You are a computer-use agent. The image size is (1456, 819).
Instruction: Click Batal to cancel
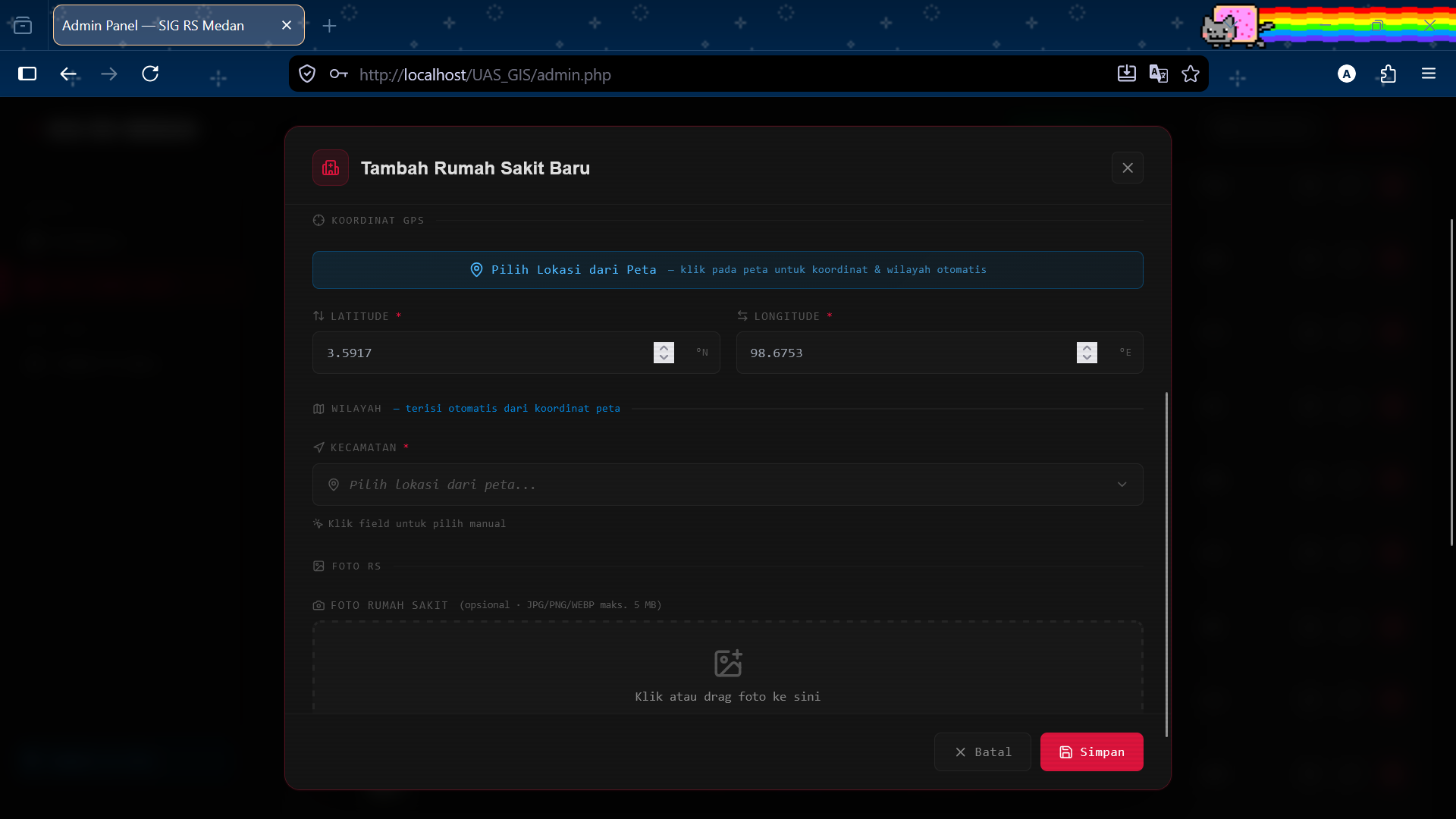coord(982,752)
